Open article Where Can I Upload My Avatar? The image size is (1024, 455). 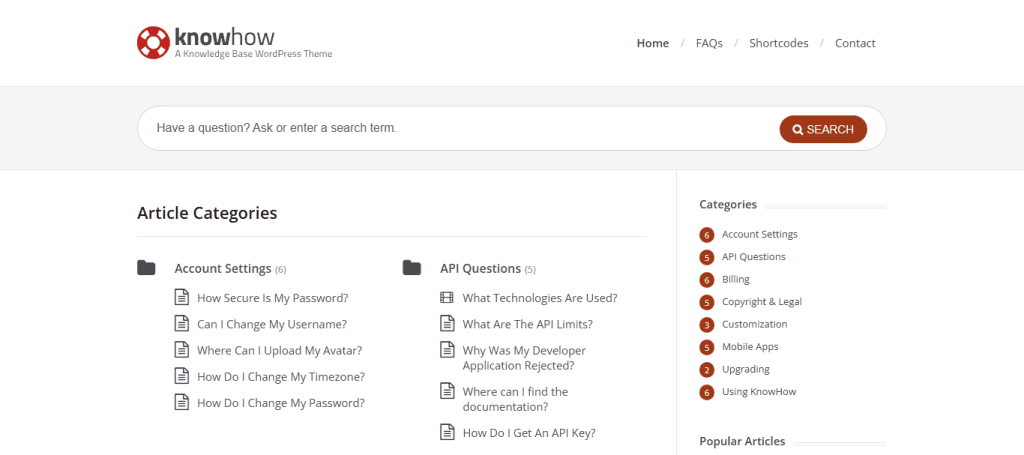point(280,350)
